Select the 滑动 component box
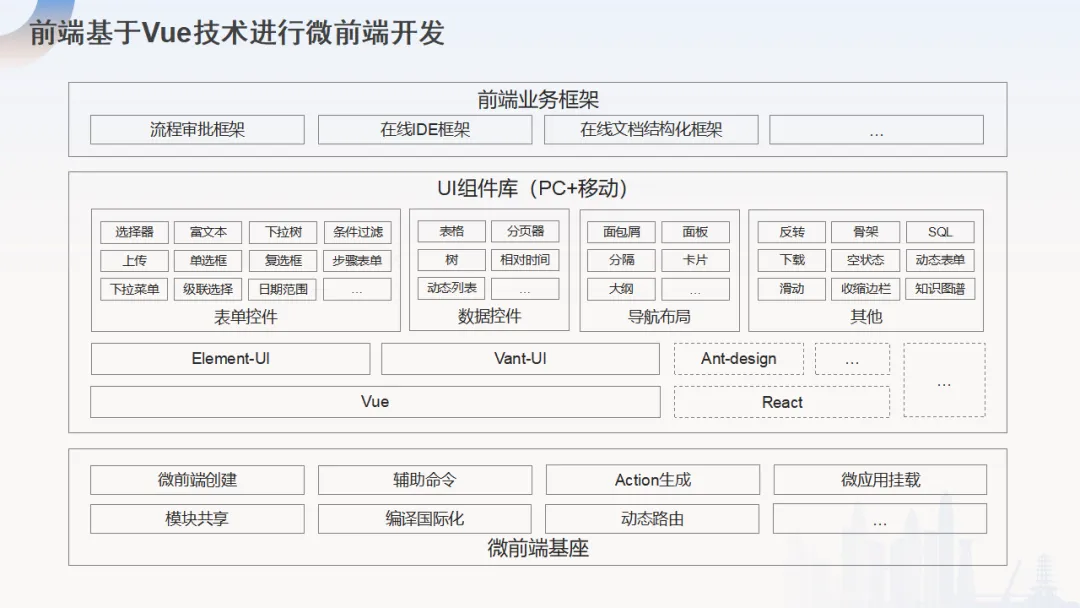This screenshot has width=1080, height=608. 791,289
